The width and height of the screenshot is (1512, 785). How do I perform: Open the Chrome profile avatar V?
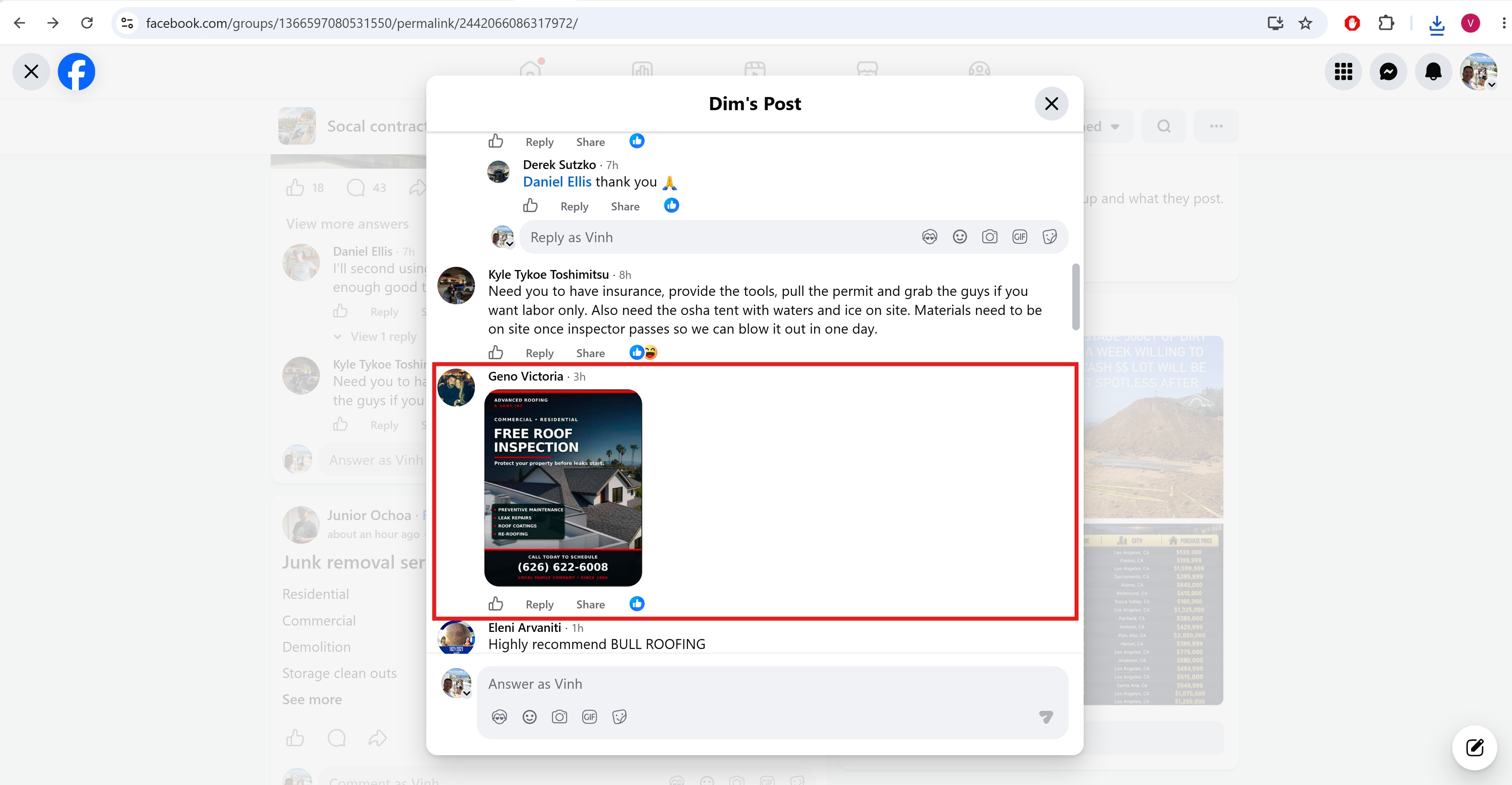tap(1470, 23)
